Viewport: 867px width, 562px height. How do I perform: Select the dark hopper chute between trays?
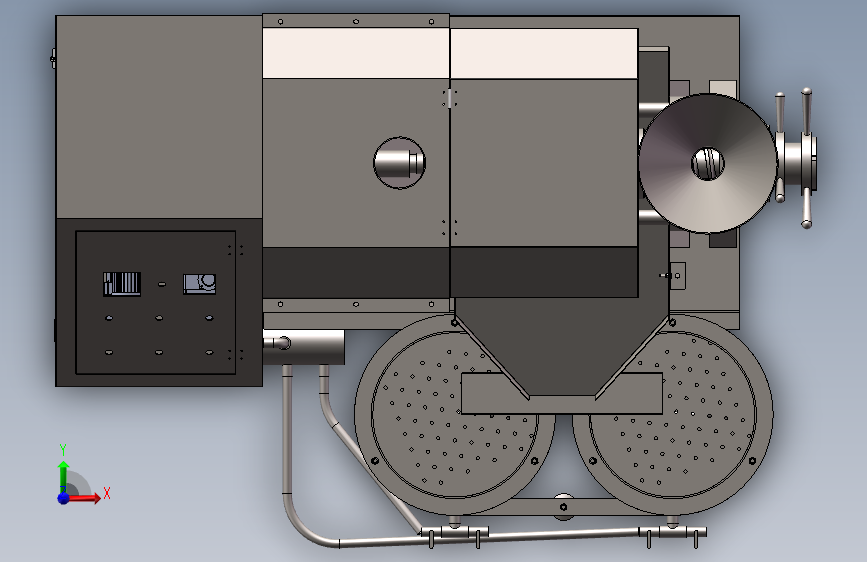click(562, 348)
